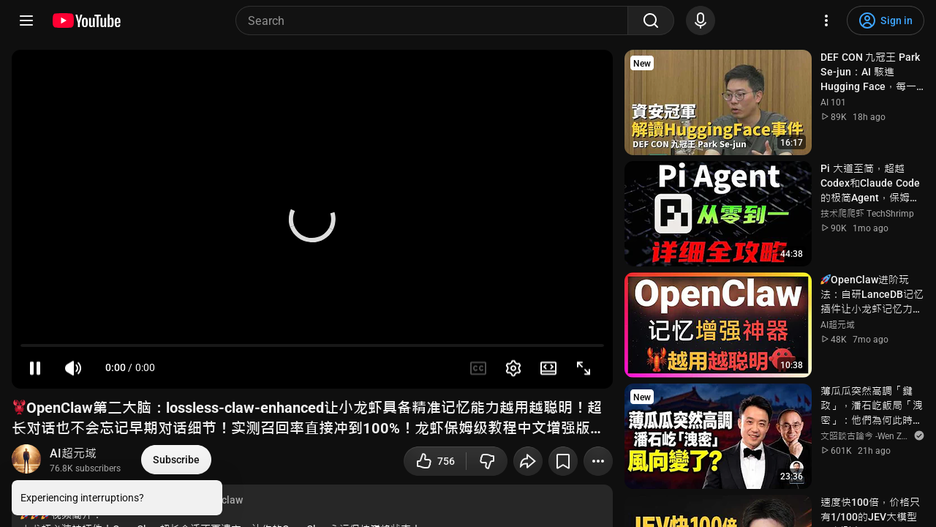Enter fullscreen mode
Screen dimensions: 936x527
[x=583, y=368]
